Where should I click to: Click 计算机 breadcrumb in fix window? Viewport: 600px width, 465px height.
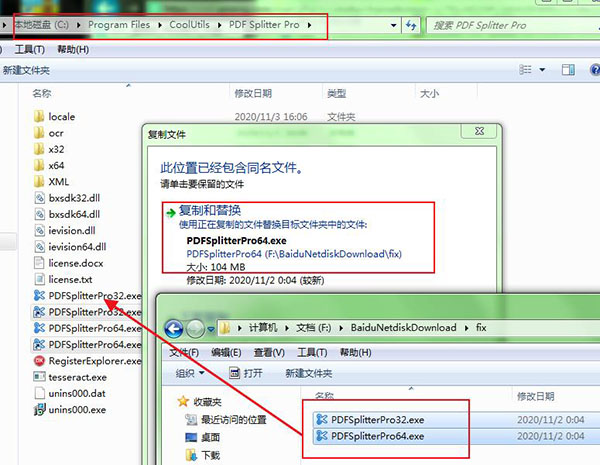pos(263,328)
